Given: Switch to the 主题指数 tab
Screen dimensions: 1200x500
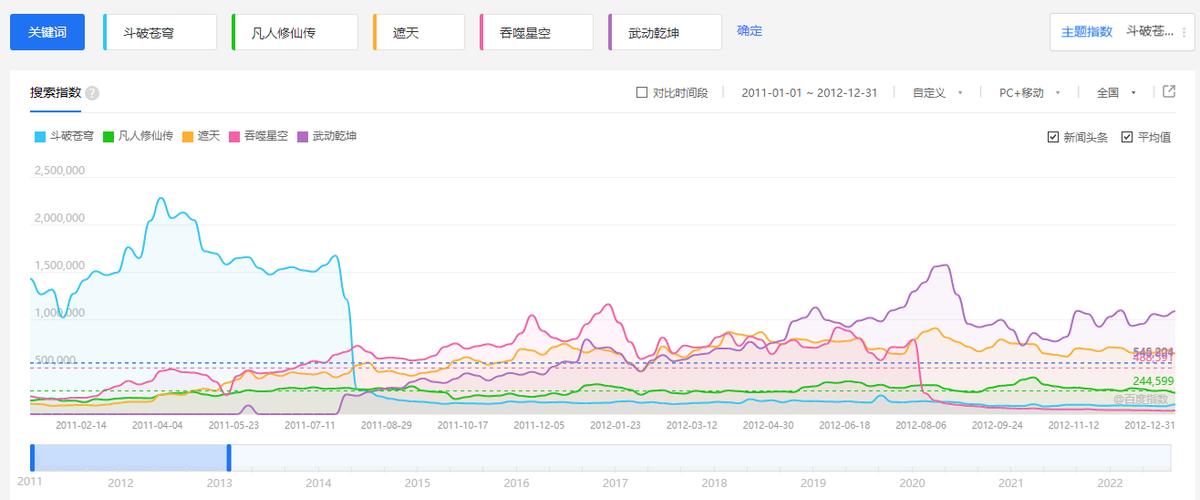Looking at the screenshot, I should tap(1086, 31).
